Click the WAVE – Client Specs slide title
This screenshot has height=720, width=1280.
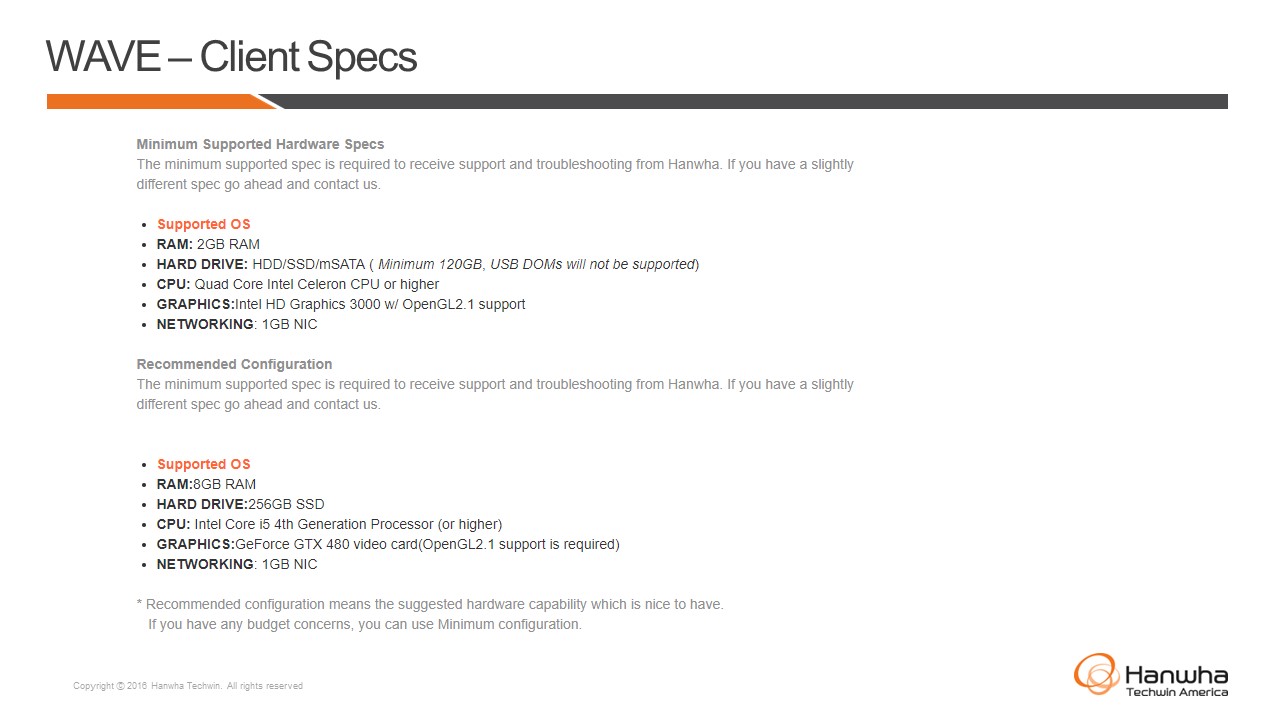point(231,57)
